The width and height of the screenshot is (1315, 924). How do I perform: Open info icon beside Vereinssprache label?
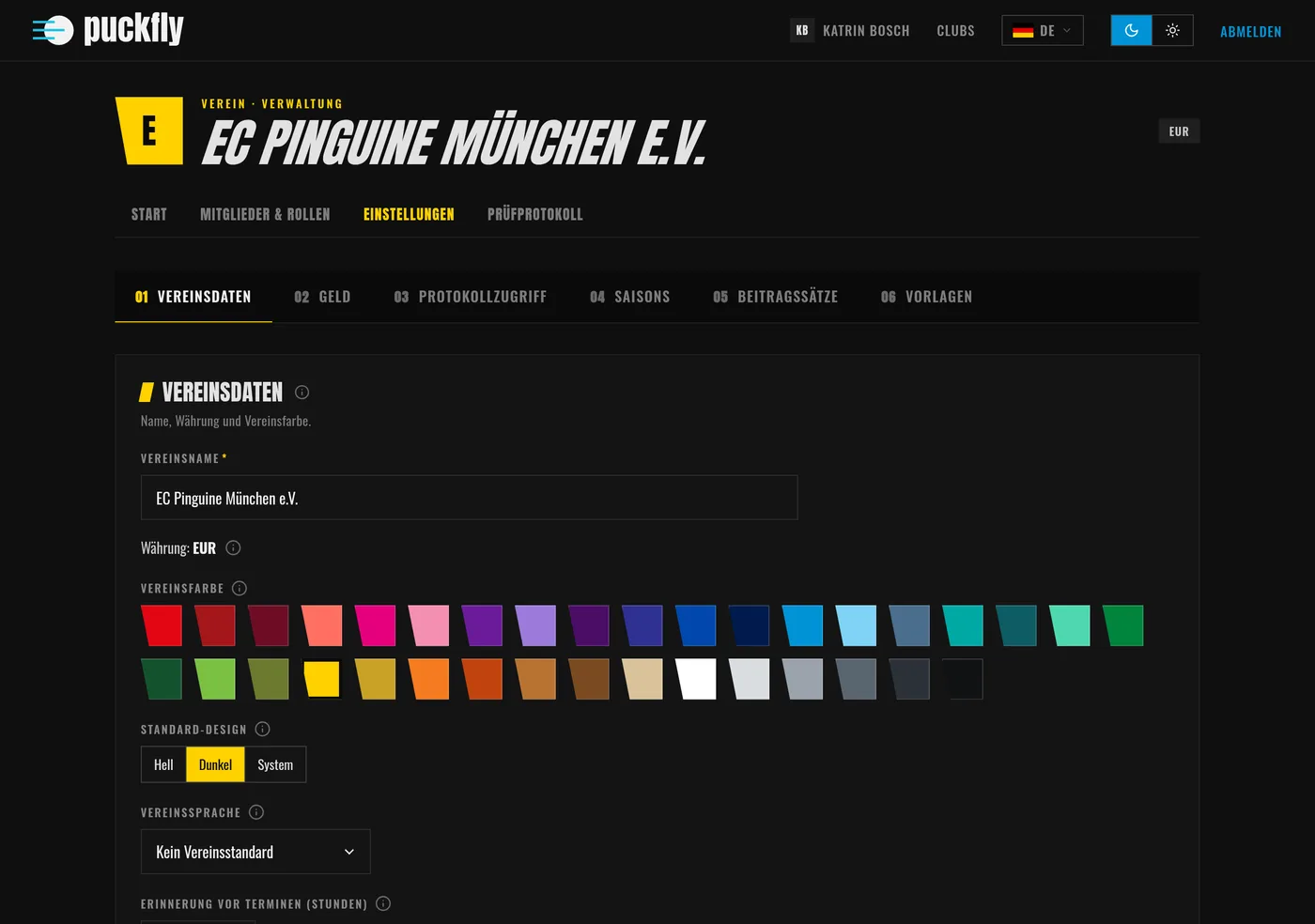[256, 812]
